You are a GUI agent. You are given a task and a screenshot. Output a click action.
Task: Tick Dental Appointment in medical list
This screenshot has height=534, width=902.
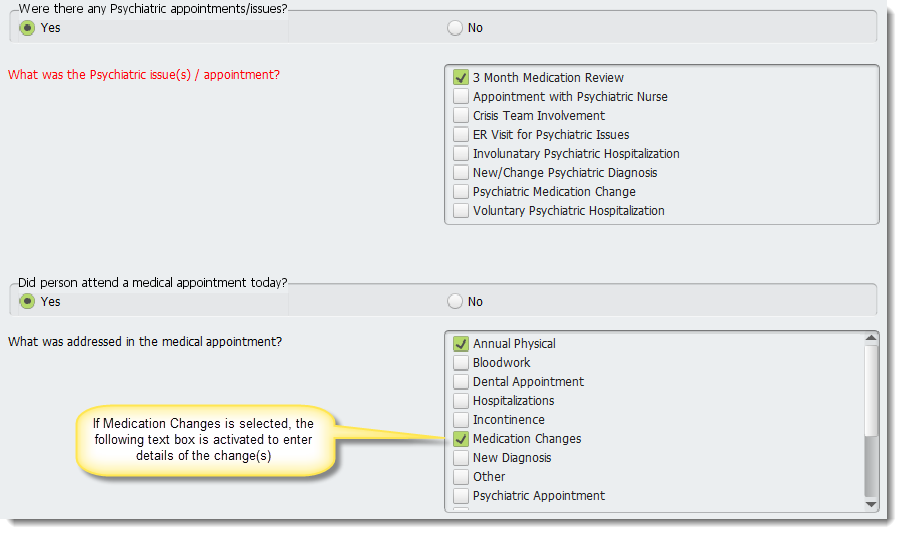[460, 382]
